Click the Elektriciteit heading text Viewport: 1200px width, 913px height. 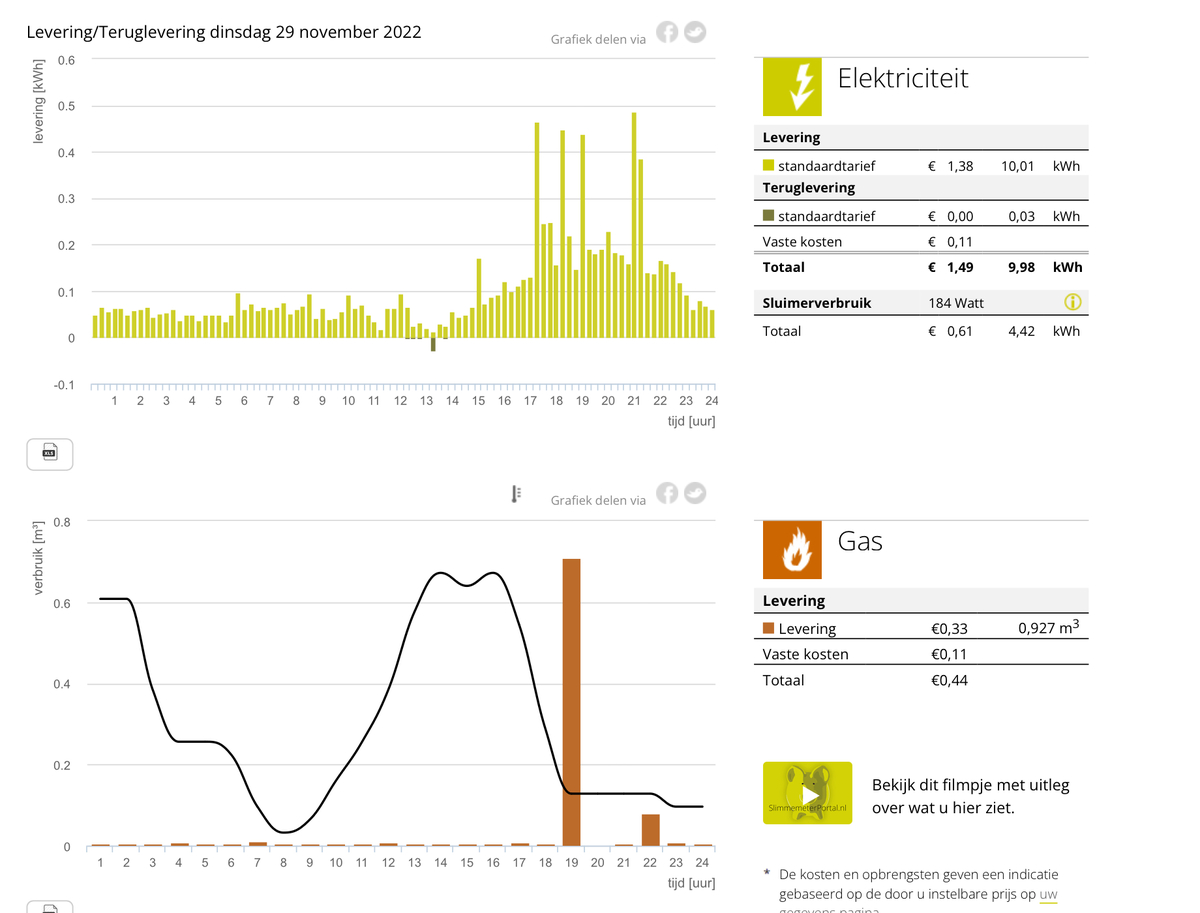click(x=902, y=78)
